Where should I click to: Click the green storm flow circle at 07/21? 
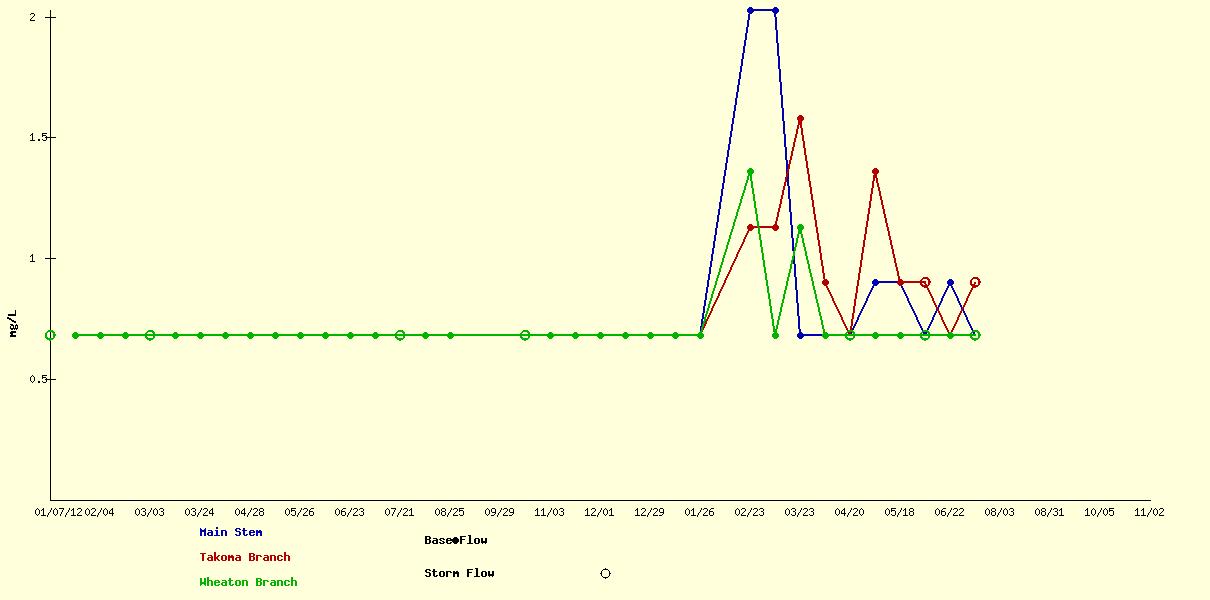click(x=400, y=335)
